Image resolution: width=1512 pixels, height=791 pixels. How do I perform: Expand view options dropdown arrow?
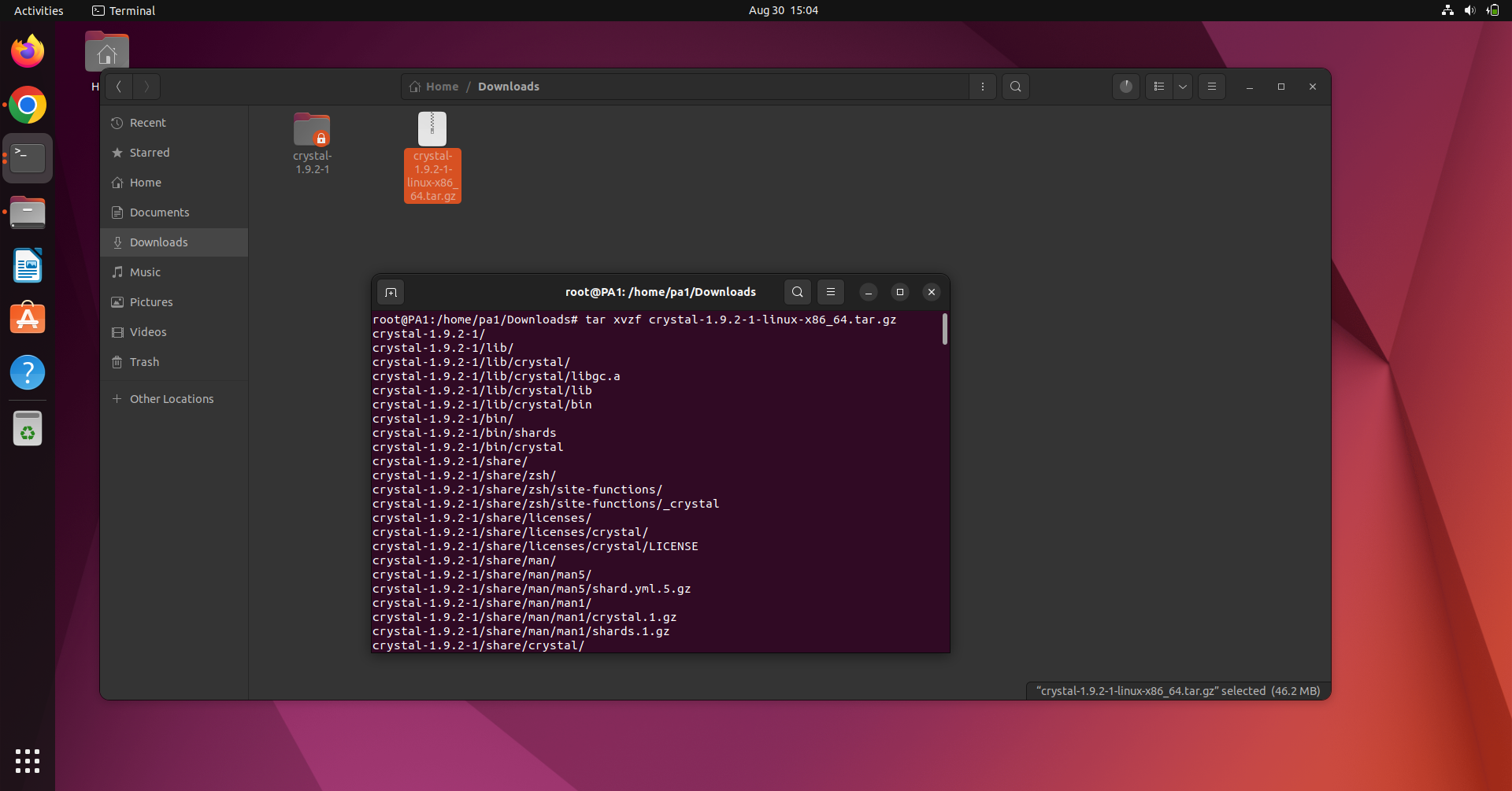[x=1182, y=87]
